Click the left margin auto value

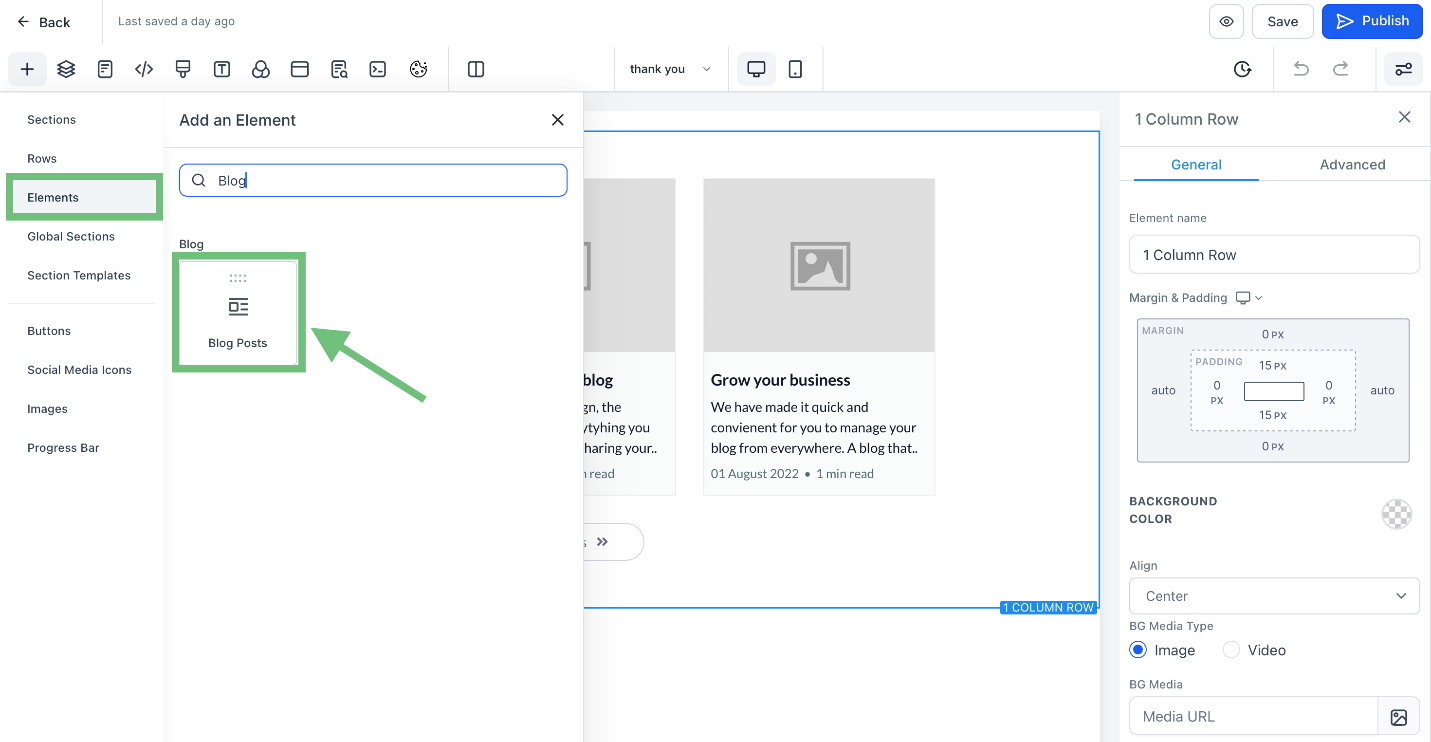coord(1163,391)
